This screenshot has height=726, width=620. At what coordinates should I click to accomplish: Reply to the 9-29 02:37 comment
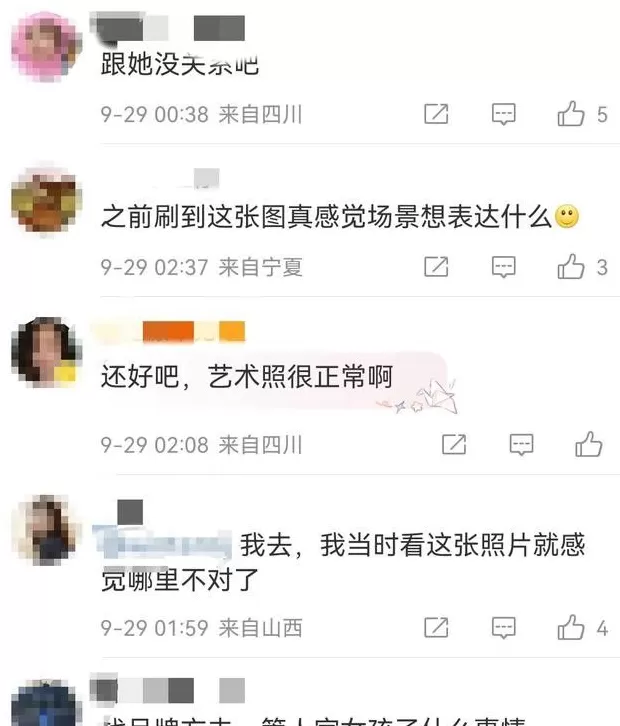tap(503, 267)
